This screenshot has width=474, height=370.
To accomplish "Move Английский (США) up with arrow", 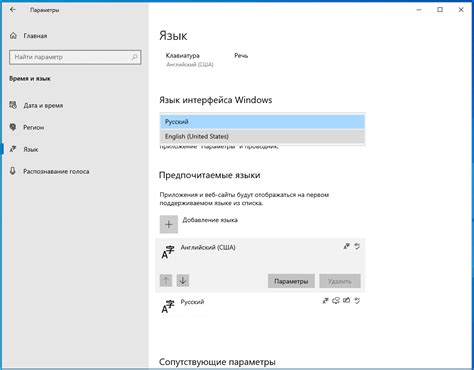I will (166, 281).
